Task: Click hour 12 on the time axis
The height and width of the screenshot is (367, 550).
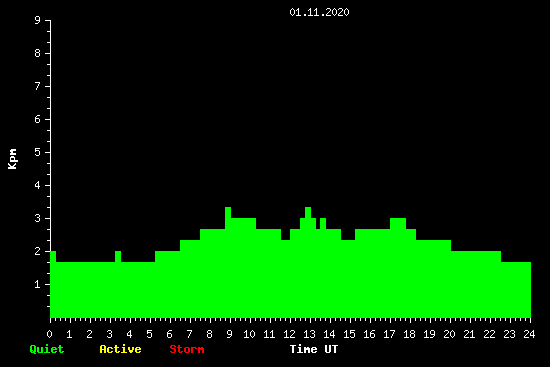Action: 289,334
